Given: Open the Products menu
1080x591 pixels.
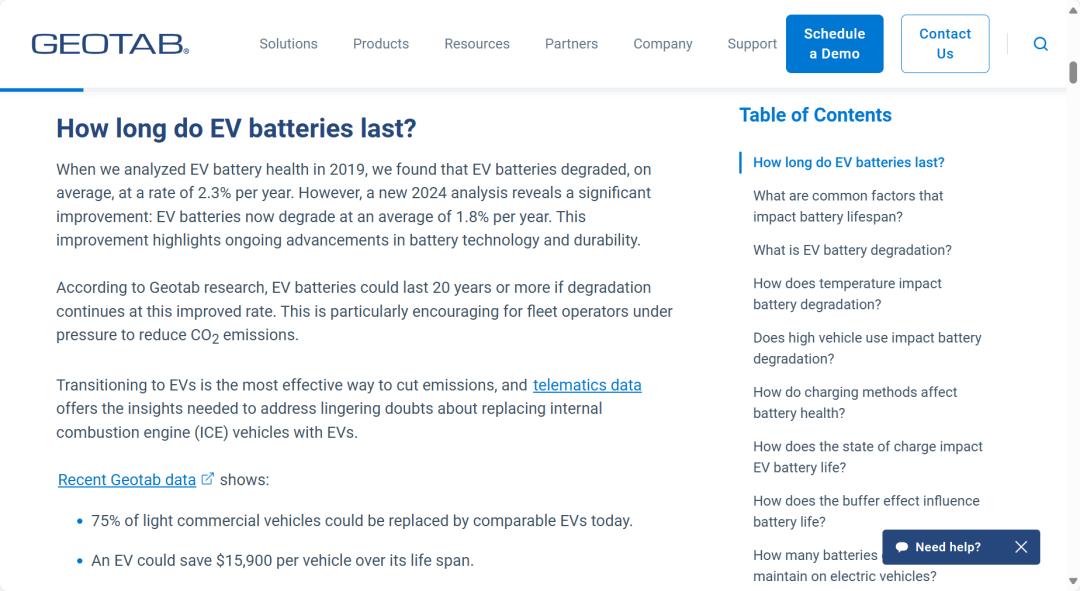Looking at the screenshot, I should pos(380,44).
